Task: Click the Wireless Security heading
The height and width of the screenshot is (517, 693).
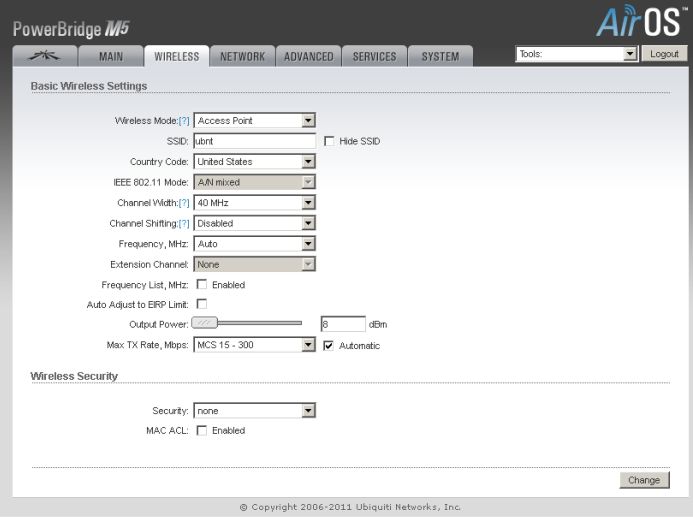Action: tap(74, 376)
